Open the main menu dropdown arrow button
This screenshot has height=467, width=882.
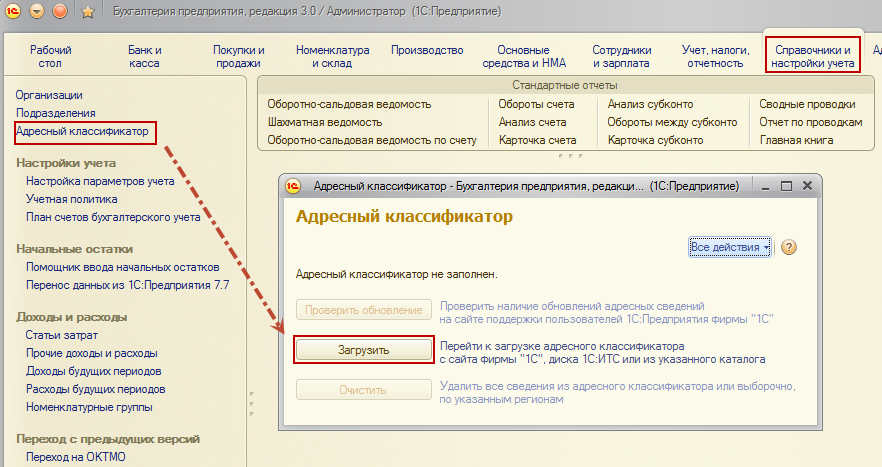coord(37,11)
